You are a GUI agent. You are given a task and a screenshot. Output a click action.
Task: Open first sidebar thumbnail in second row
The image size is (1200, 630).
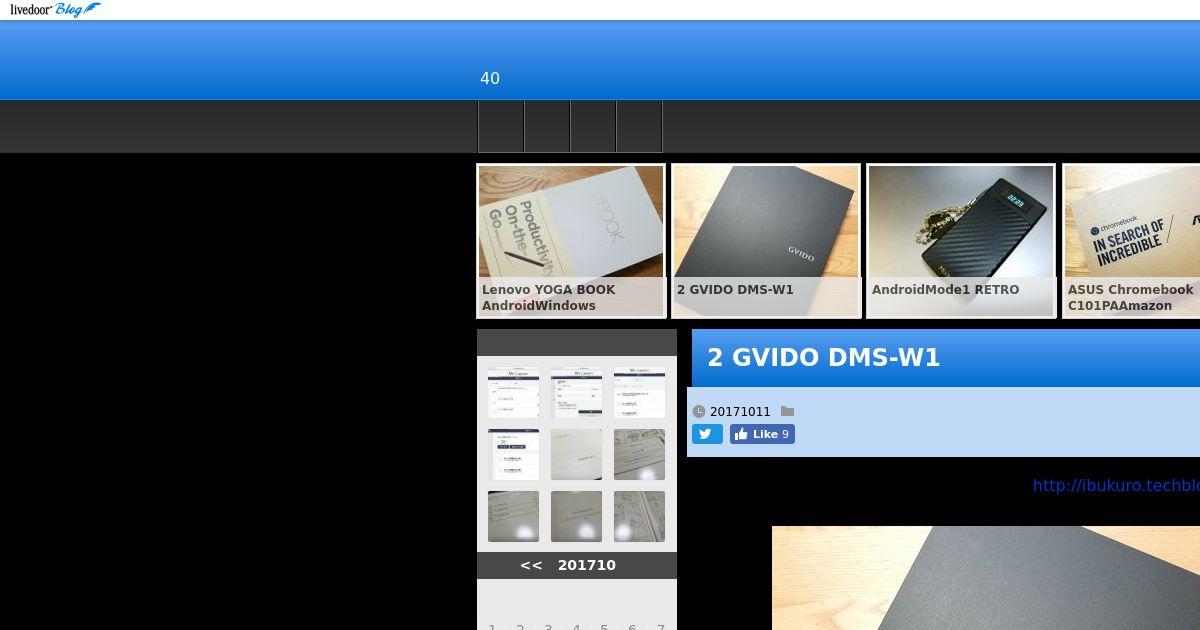[x=514, y=455]
